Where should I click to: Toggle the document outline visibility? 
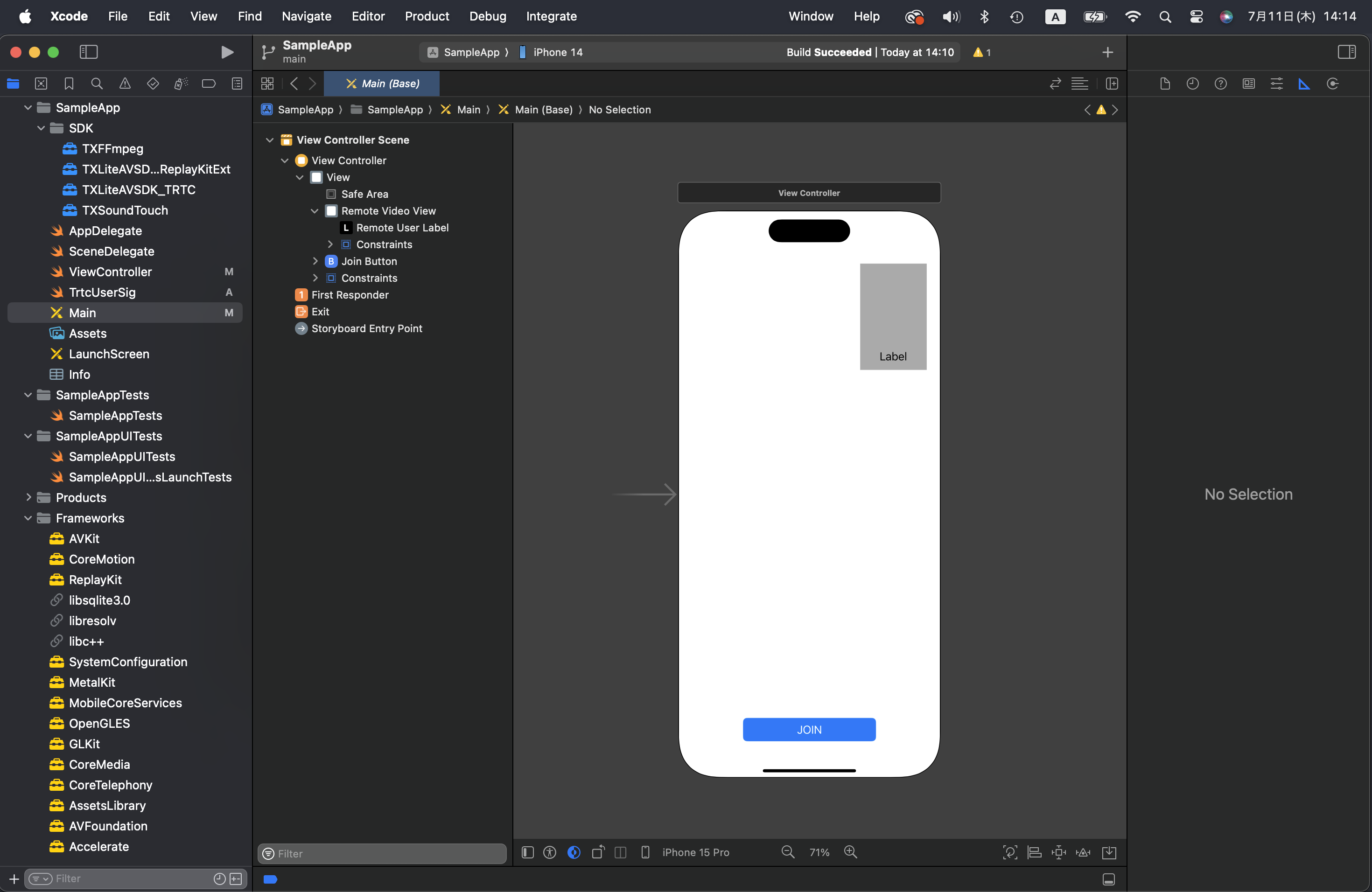[x=527, y=852]
